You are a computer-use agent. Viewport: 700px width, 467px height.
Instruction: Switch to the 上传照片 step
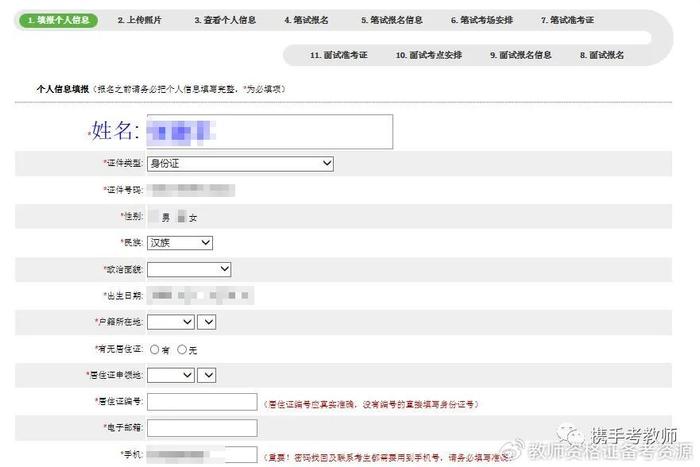[x=139, y=20]
